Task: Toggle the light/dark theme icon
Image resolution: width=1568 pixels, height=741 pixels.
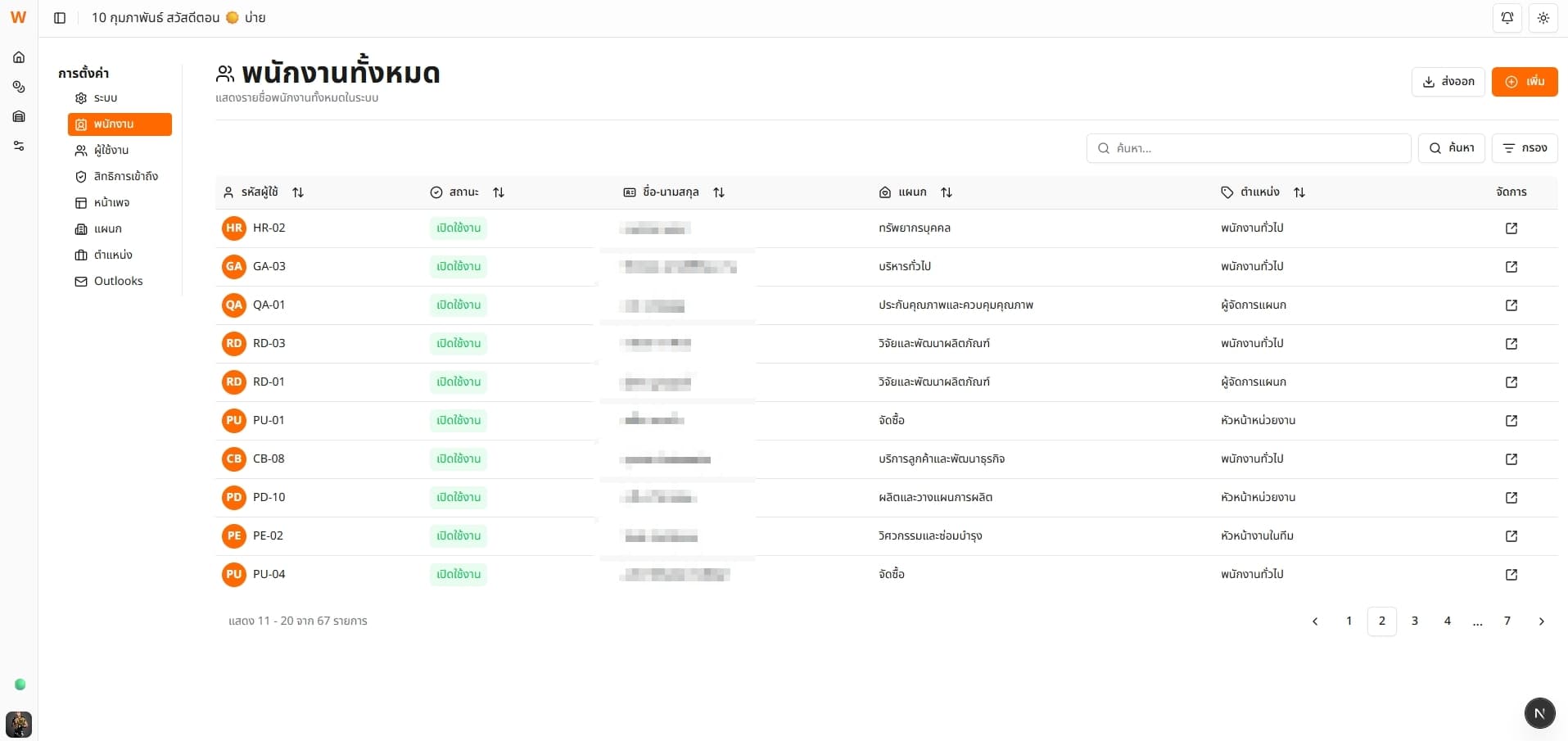Action: coord(1543,18)
